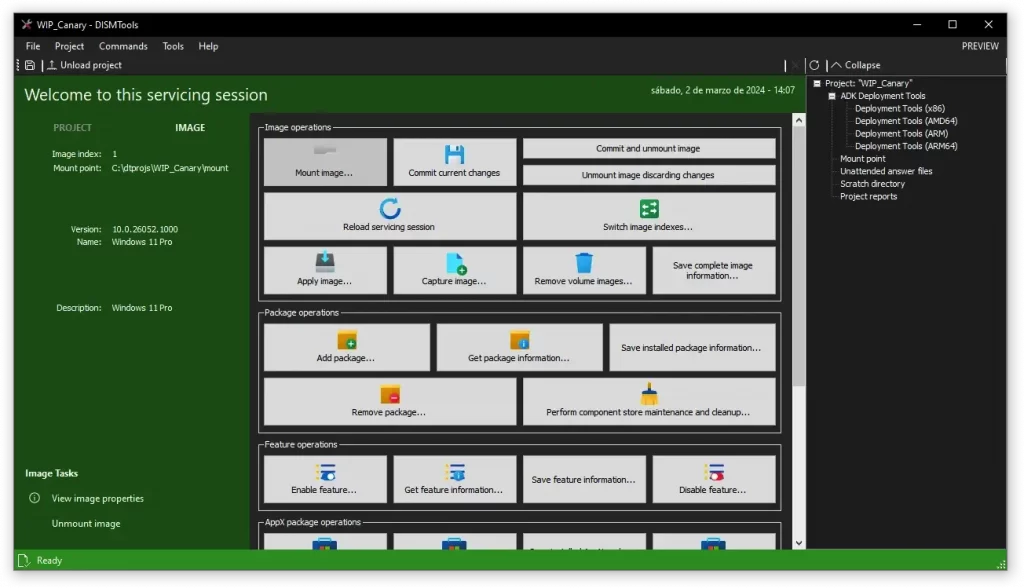
Task: Select the Enable feature operation
Action: pos(324,478)
